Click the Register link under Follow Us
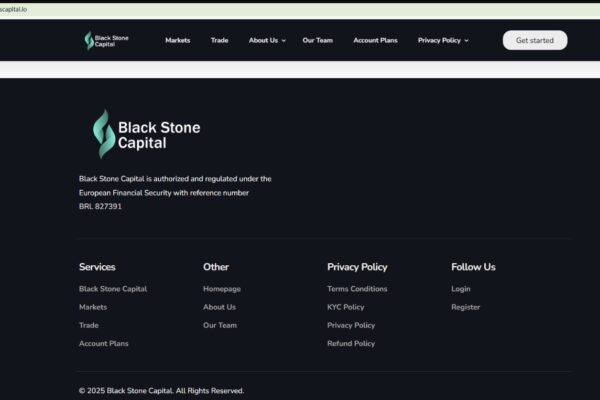 pyautogui.click(x=465, y=307)
